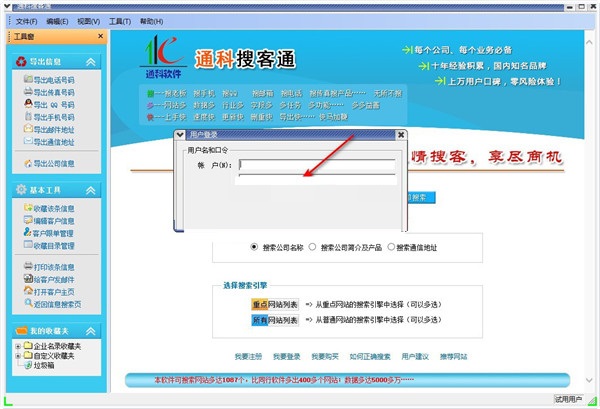The image size is (600, 409).
Task: Click 打开客户主页 home icon
Action: (x=28, y=291)
